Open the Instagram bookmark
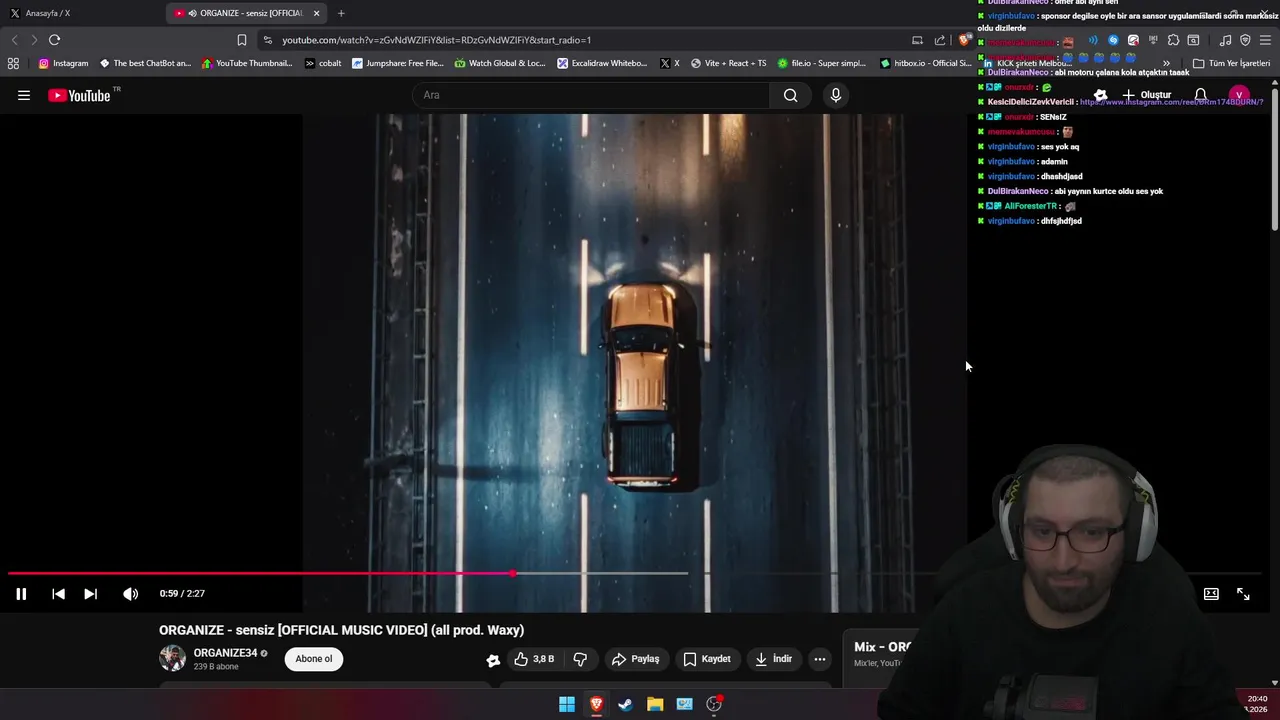This screenshot has width=1280, height=720. coord(63,63)
